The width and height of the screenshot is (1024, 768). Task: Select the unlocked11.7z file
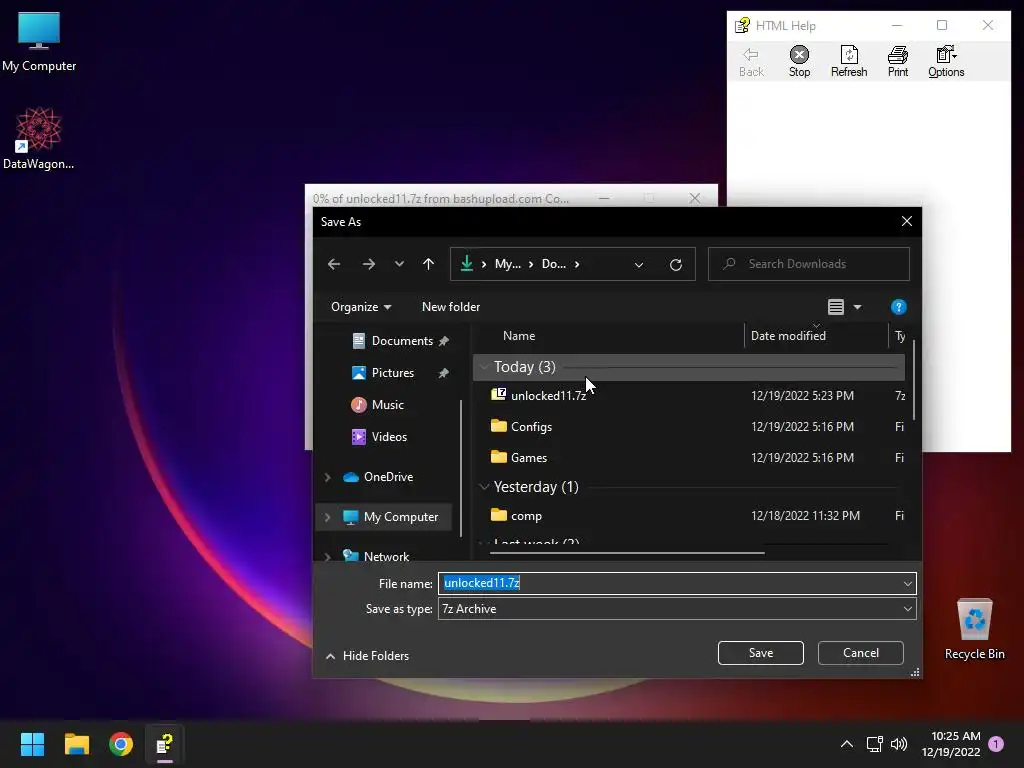pyautogui.click(x=548, y=396)
